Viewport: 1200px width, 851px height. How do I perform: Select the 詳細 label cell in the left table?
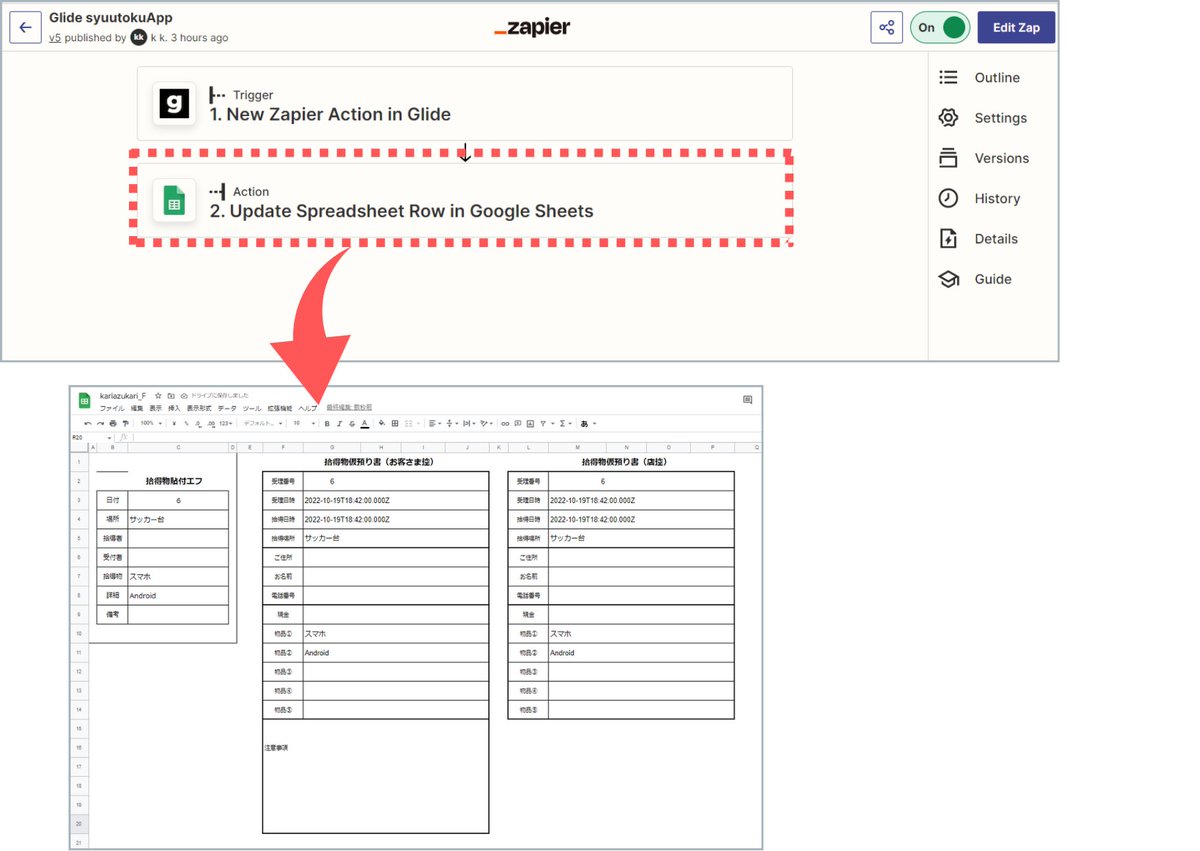coord(112,596)
